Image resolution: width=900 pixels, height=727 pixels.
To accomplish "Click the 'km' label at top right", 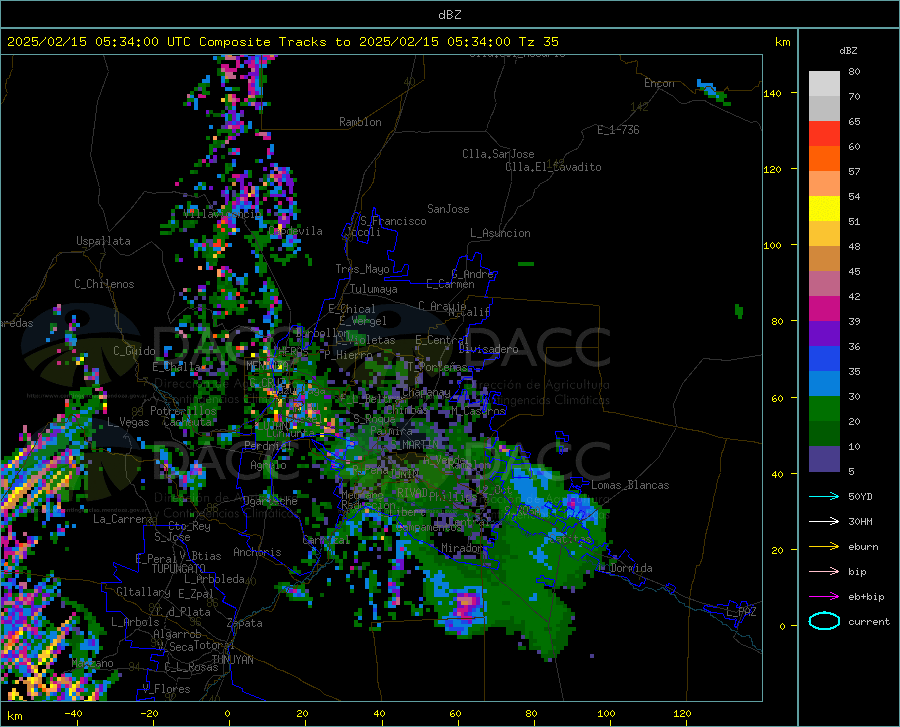I will (x=782, y=42).
